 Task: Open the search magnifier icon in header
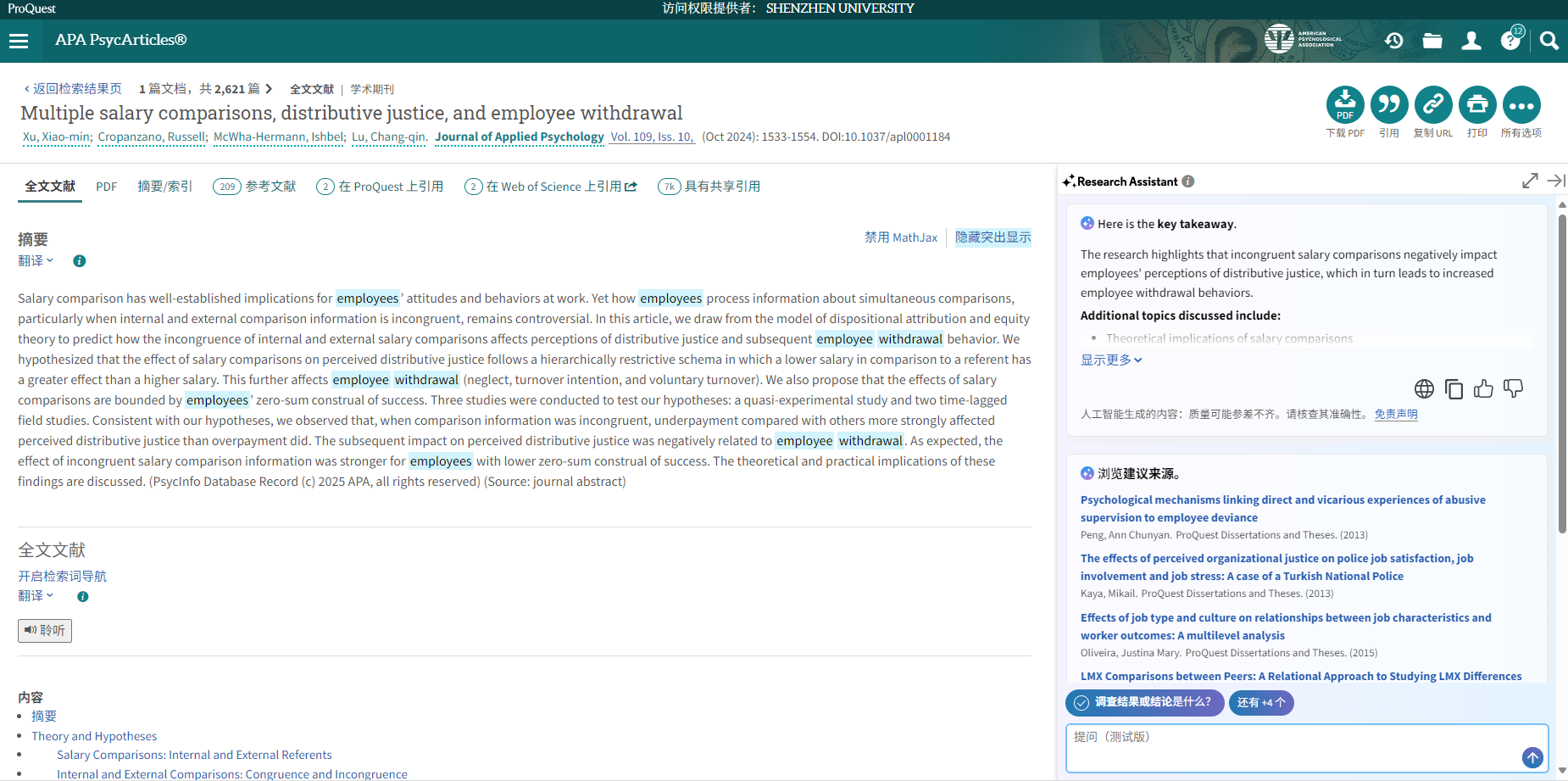1549,41
